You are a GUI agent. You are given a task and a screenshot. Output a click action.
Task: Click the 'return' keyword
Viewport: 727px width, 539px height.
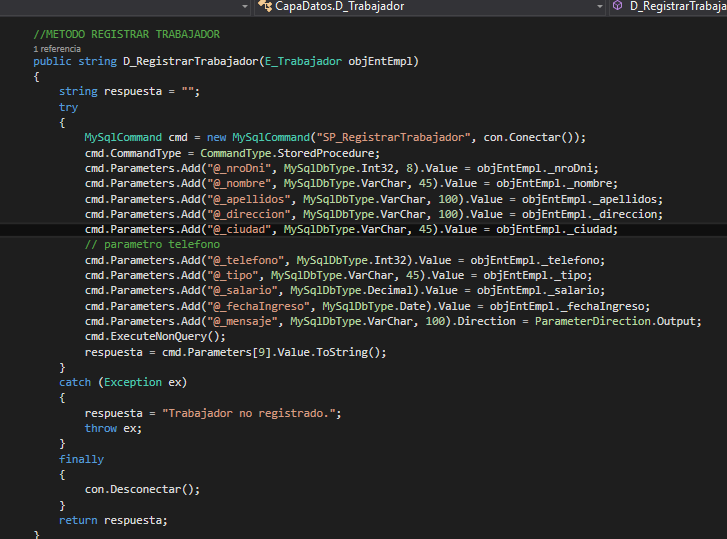78,520
